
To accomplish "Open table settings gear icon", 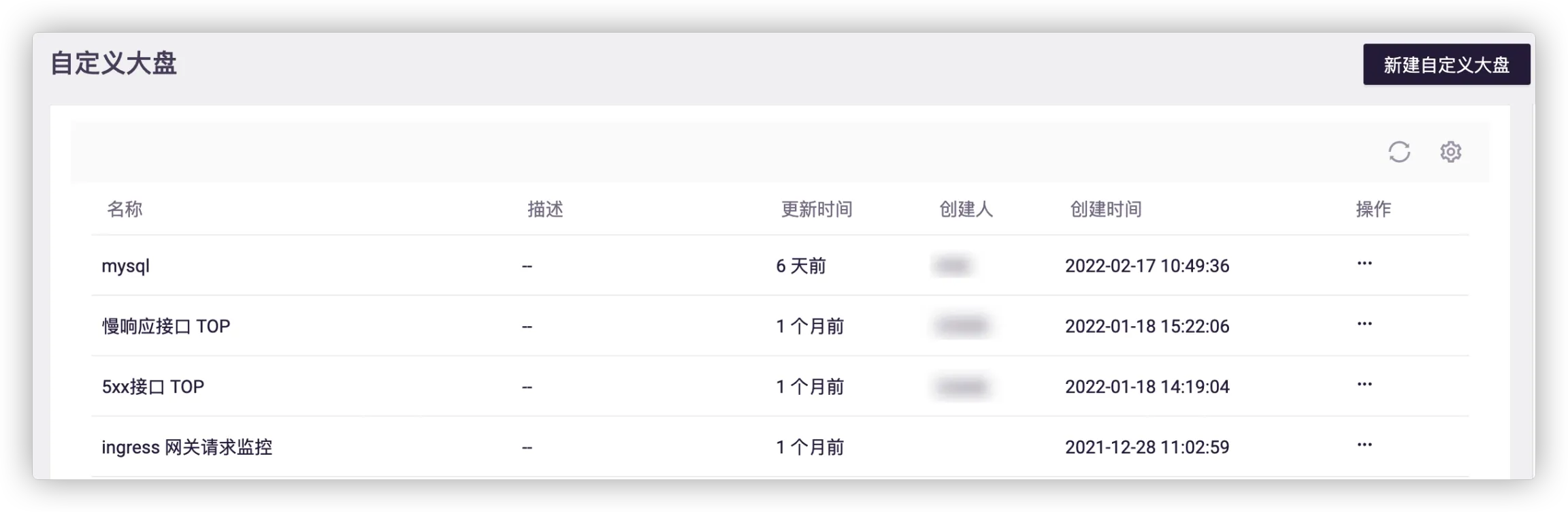I will (x=1450, y=152).
